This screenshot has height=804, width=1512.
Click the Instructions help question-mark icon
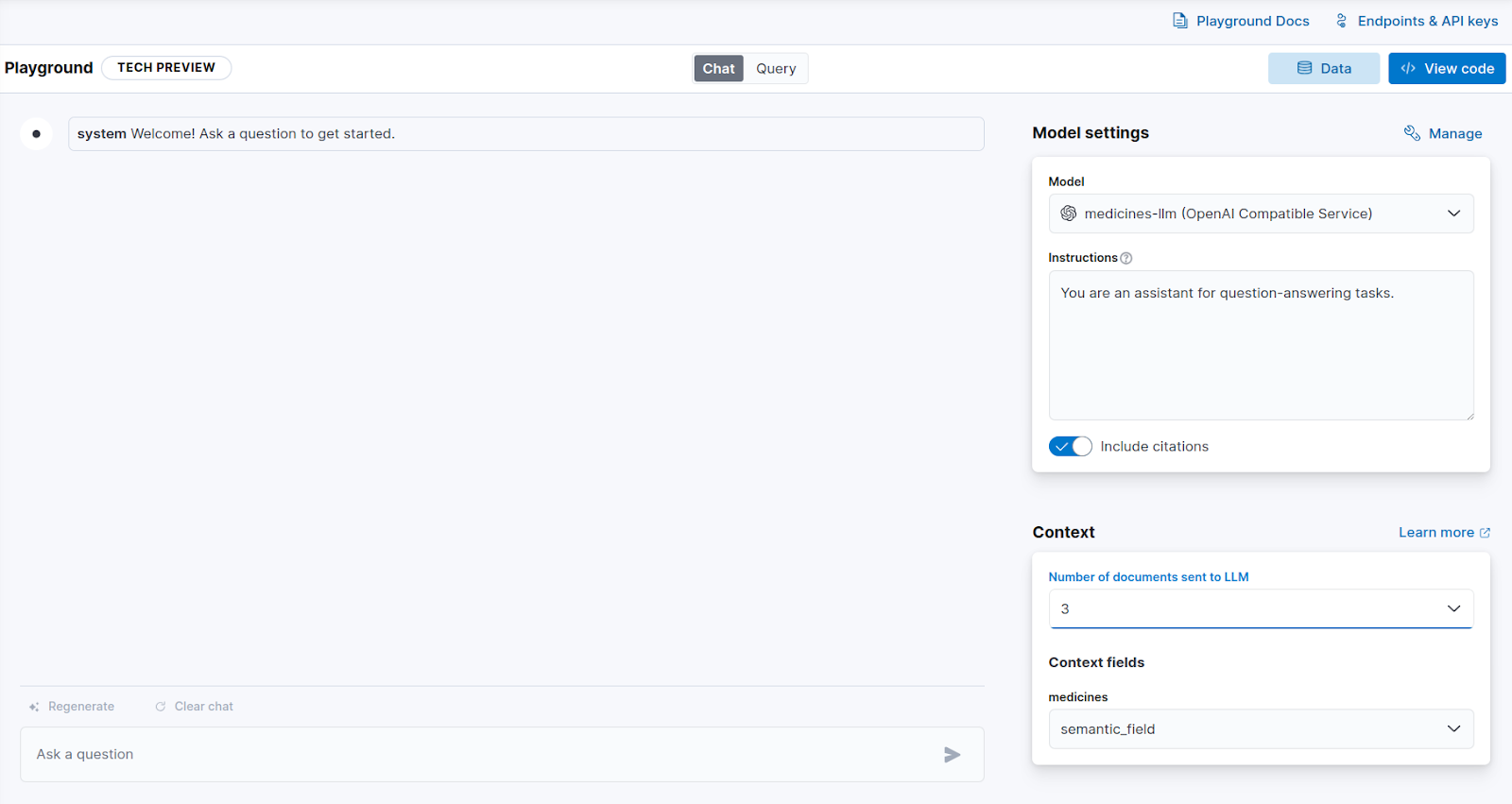coord(1126,258)
